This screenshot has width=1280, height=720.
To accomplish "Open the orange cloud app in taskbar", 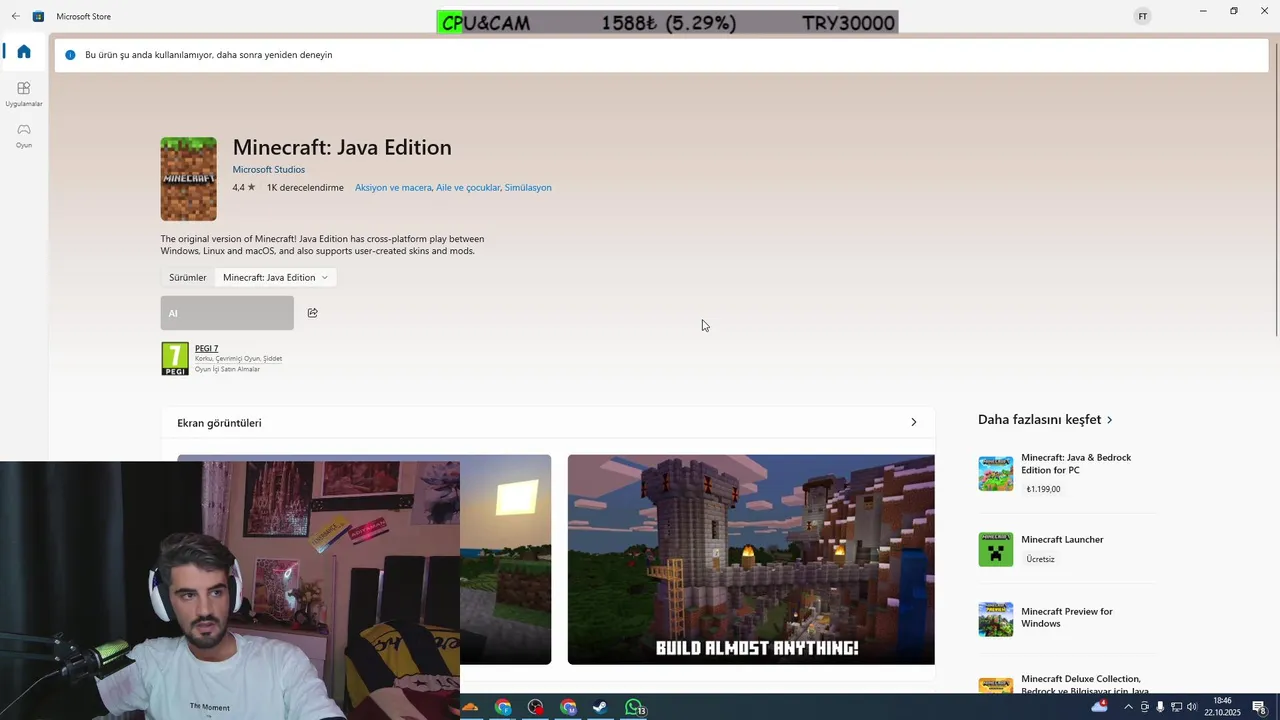I will click(x=470, y=707).
